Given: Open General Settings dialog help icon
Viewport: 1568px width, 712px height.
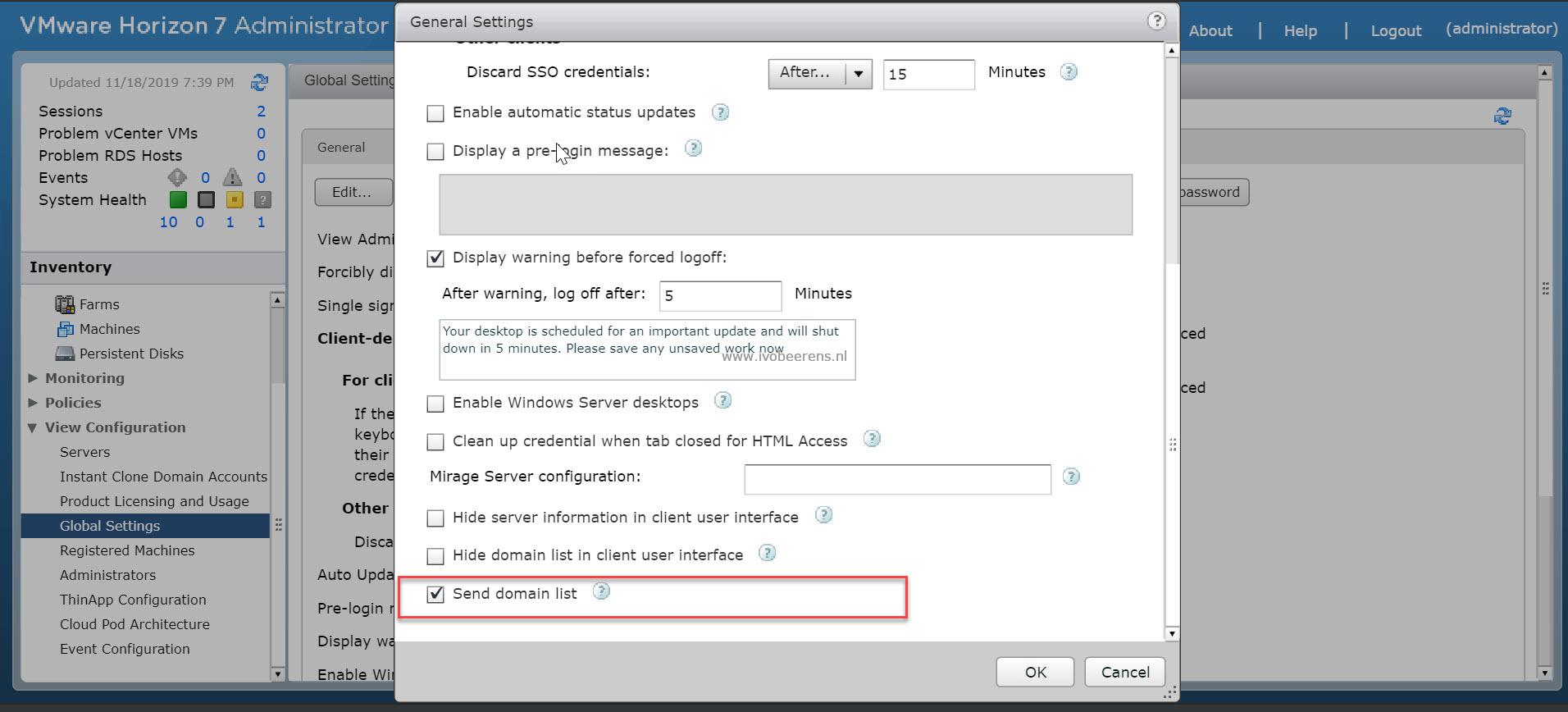Looking at the screenshot, I should pos(1156,21).
